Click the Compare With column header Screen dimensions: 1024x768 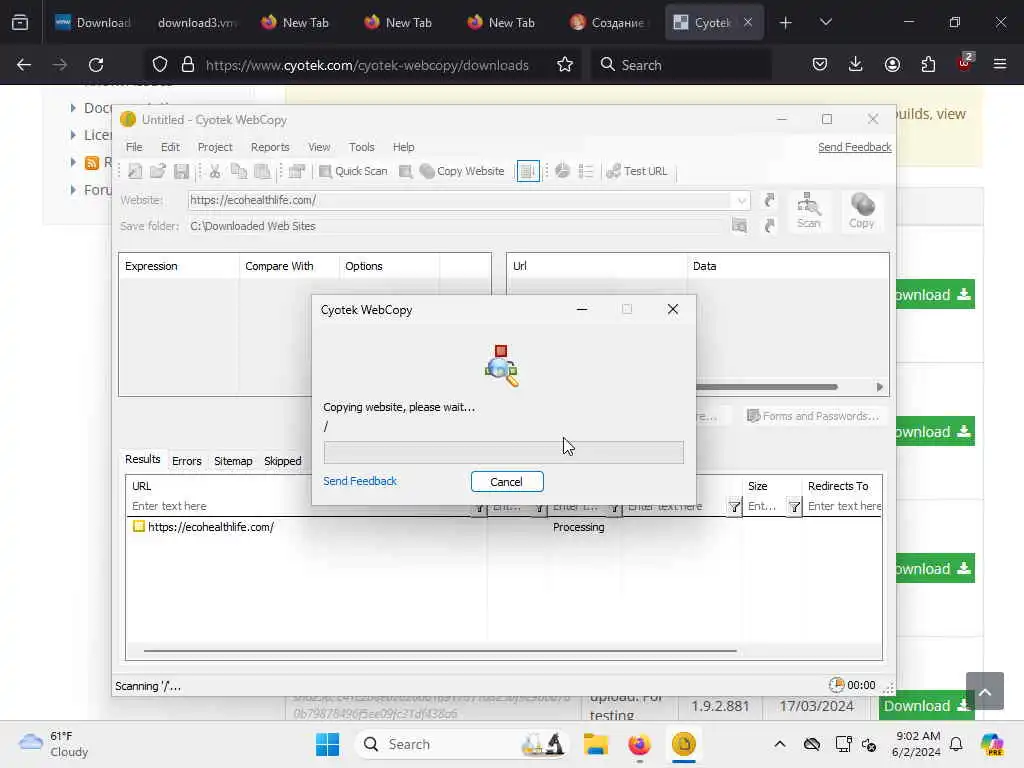(x=289, y=266)
